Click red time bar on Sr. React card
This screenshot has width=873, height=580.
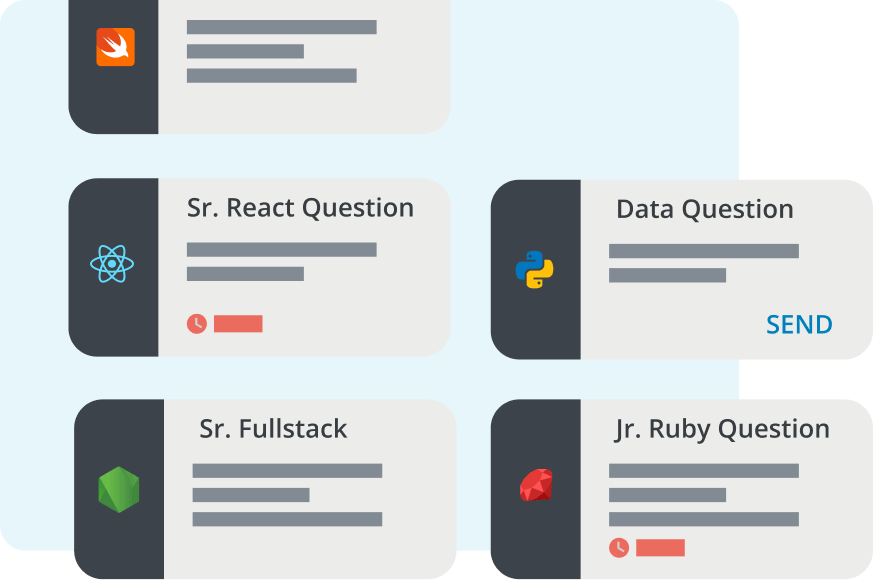tap(238, 323)
